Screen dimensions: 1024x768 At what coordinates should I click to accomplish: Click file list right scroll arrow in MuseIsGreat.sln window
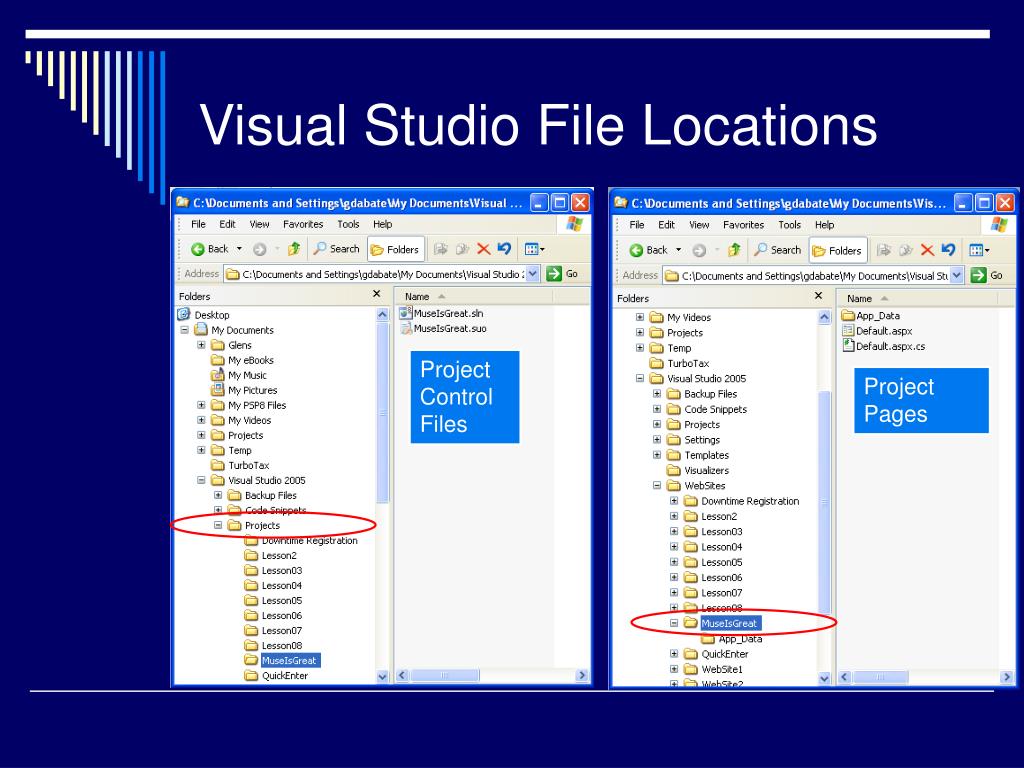pos(581,676)
